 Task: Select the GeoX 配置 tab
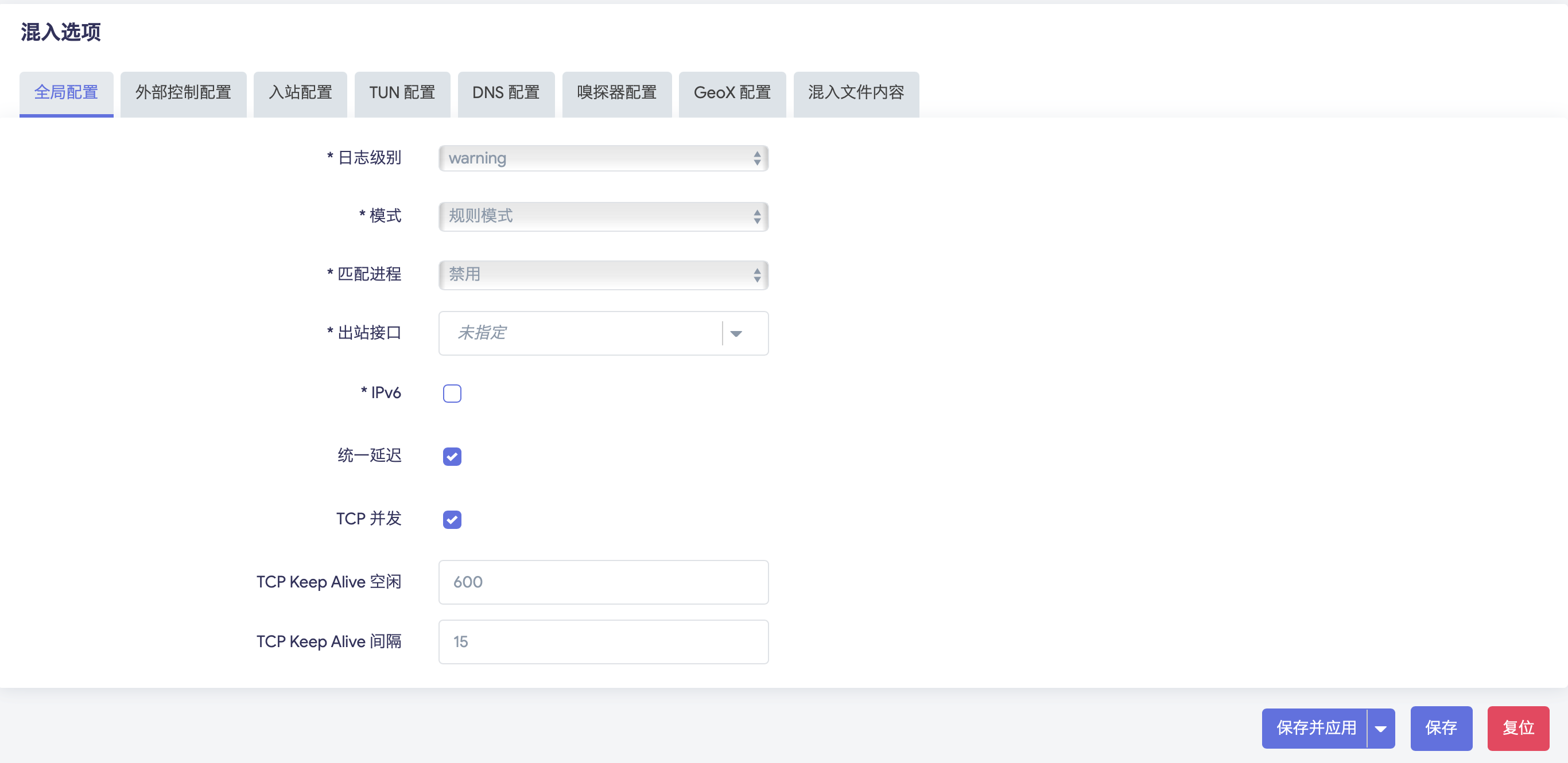(x=732, y=93)
